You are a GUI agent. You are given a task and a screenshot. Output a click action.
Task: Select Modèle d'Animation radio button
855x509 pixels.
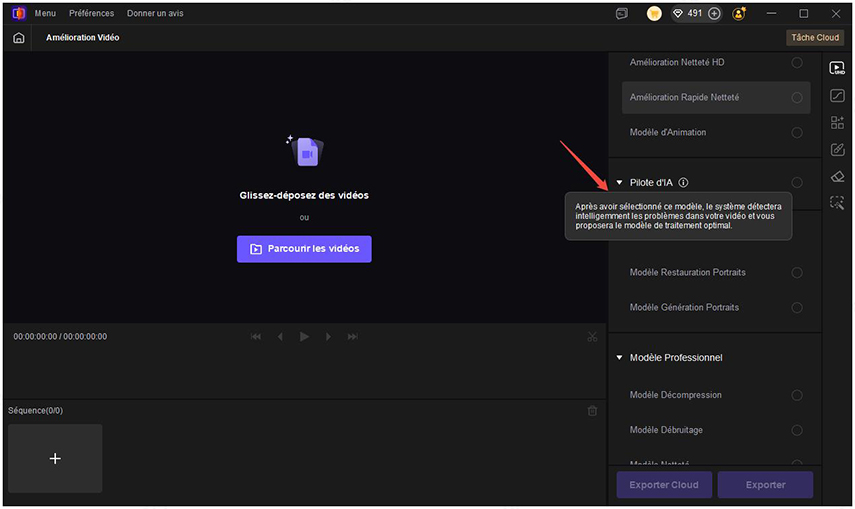(797, 133)
